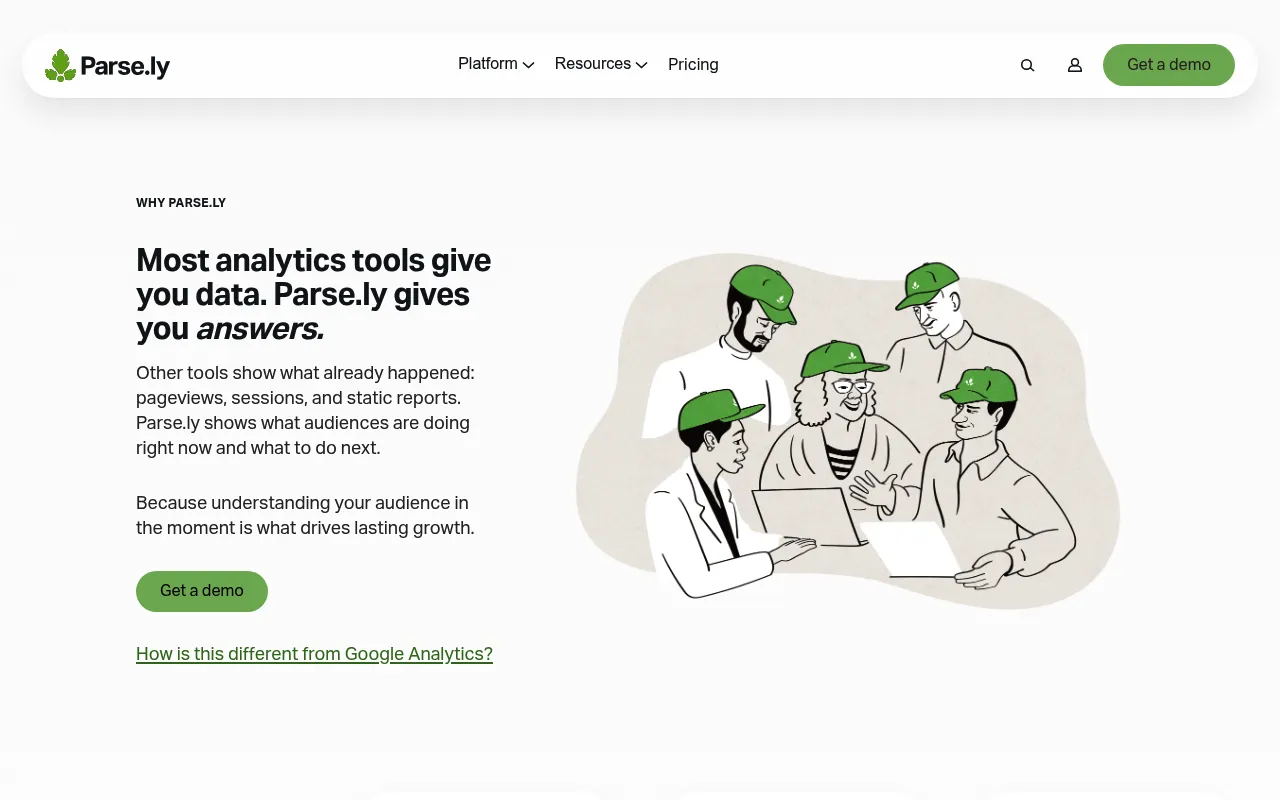This screenshot has height=800, width=1280.
Task: Click header Get a demo button
Action: tap(1169, 65)
